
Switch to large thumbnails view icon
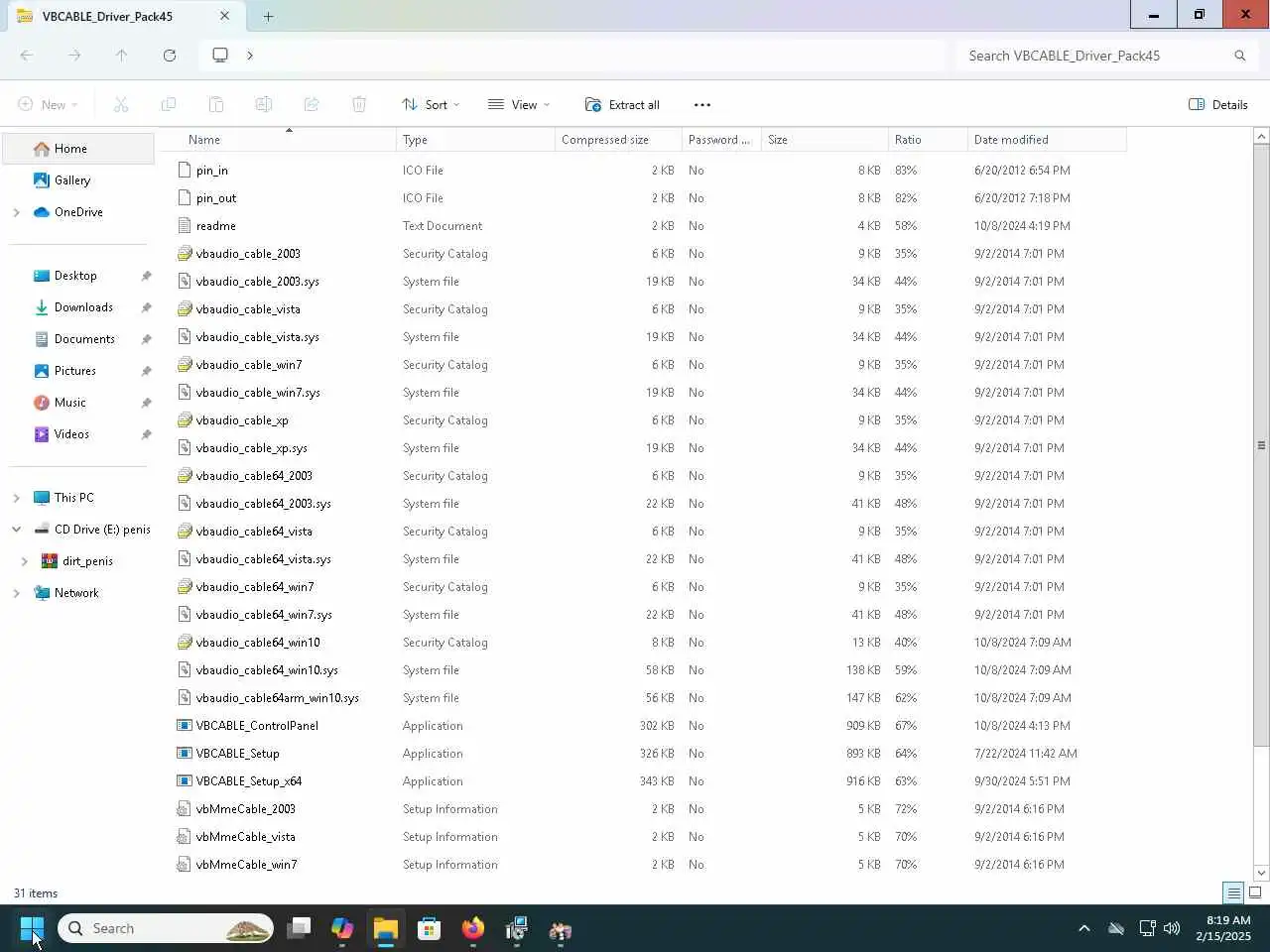(x=1255, y=892)
